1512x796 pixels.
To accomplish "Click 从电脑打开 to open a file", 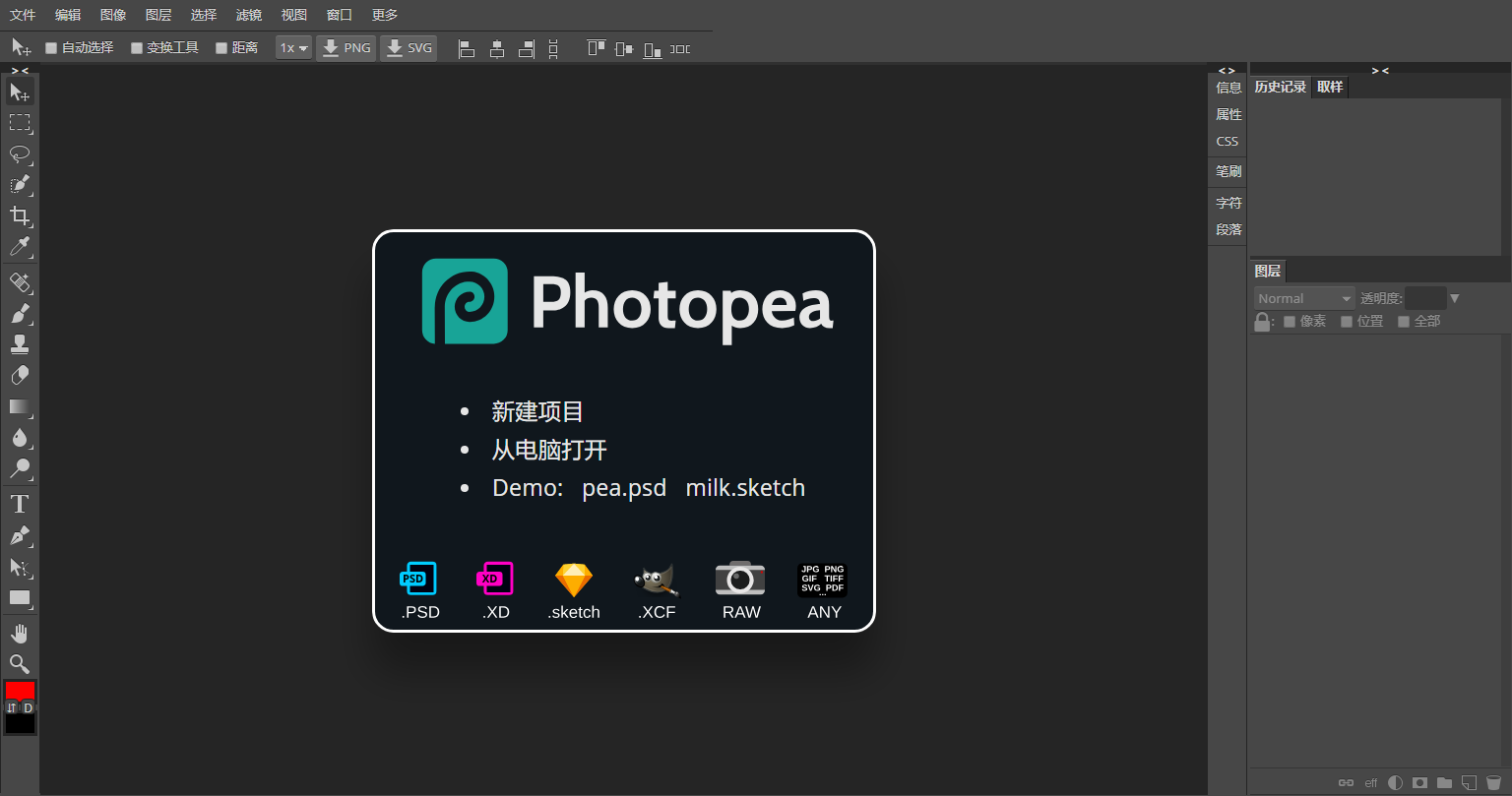I will [x=549, y=451].
